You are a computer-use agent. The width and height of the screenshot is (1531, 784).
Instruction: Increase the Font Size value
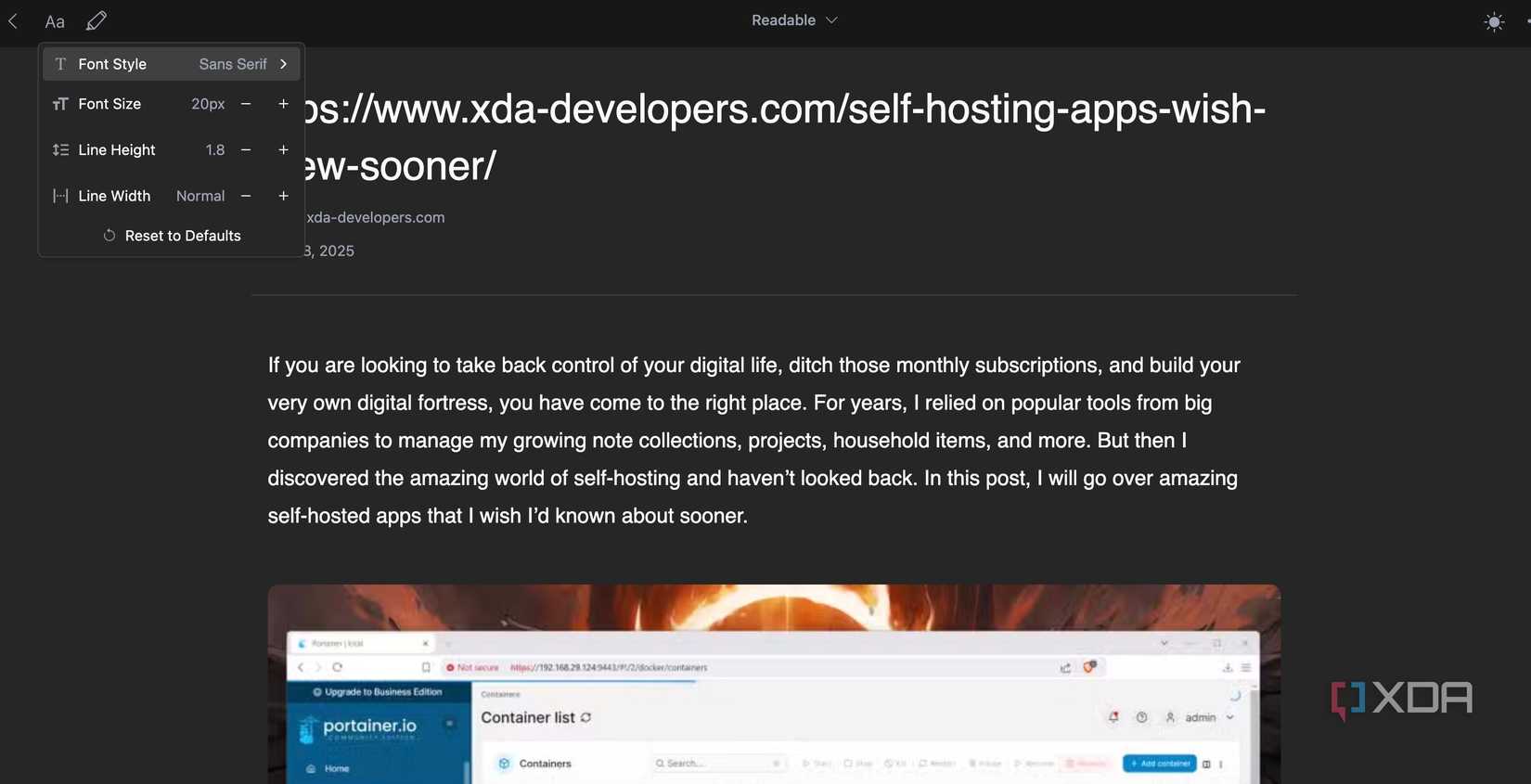(284, 104)
